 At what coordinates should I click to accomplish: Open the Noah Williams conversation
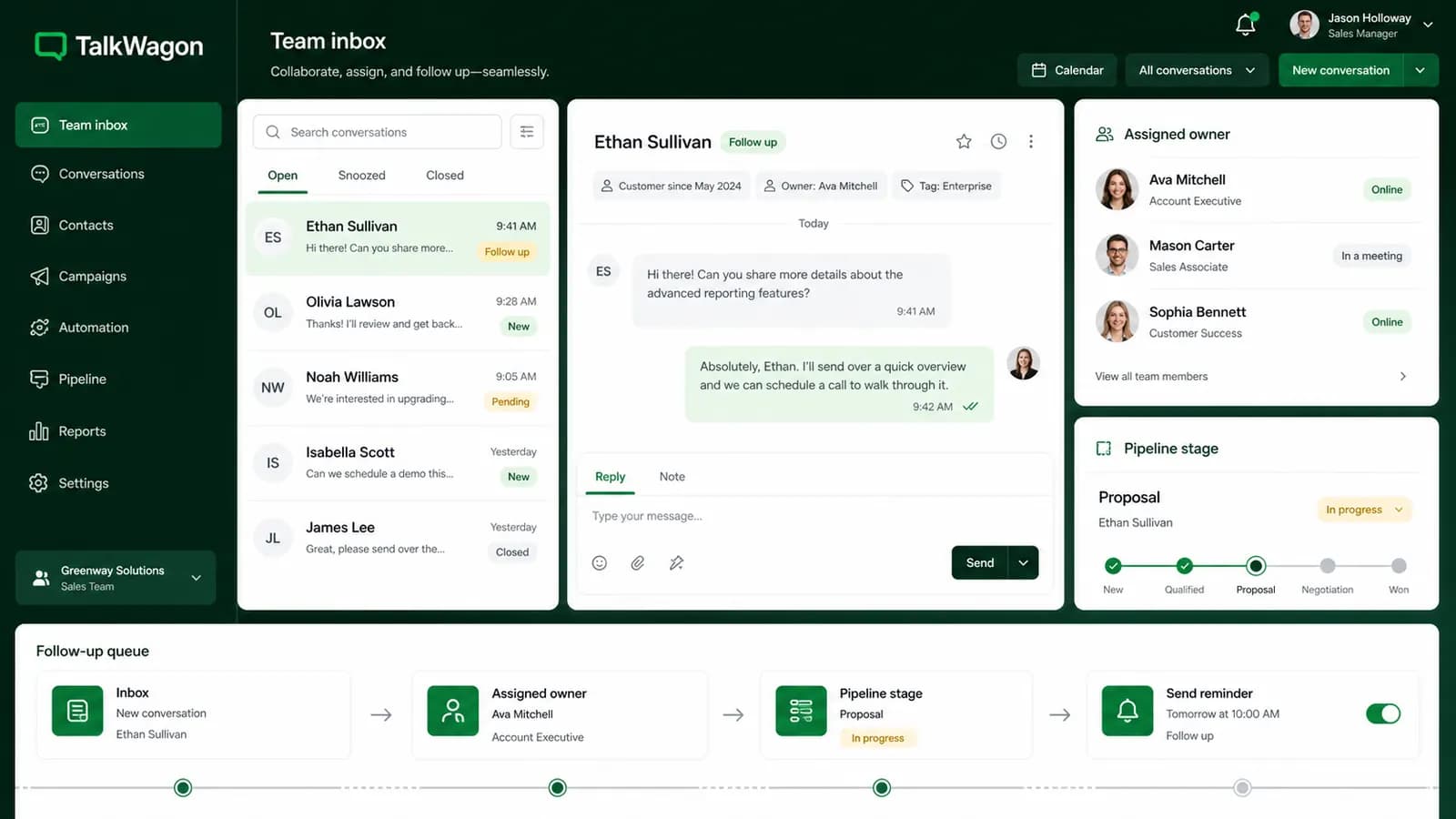point(398,389)
